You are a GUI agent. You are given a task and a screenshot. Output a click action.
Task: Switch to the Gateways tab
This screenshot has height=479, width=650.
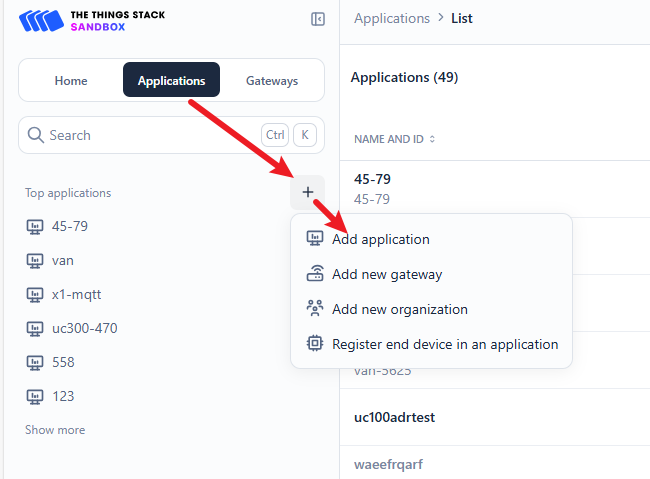pos(272,80)
